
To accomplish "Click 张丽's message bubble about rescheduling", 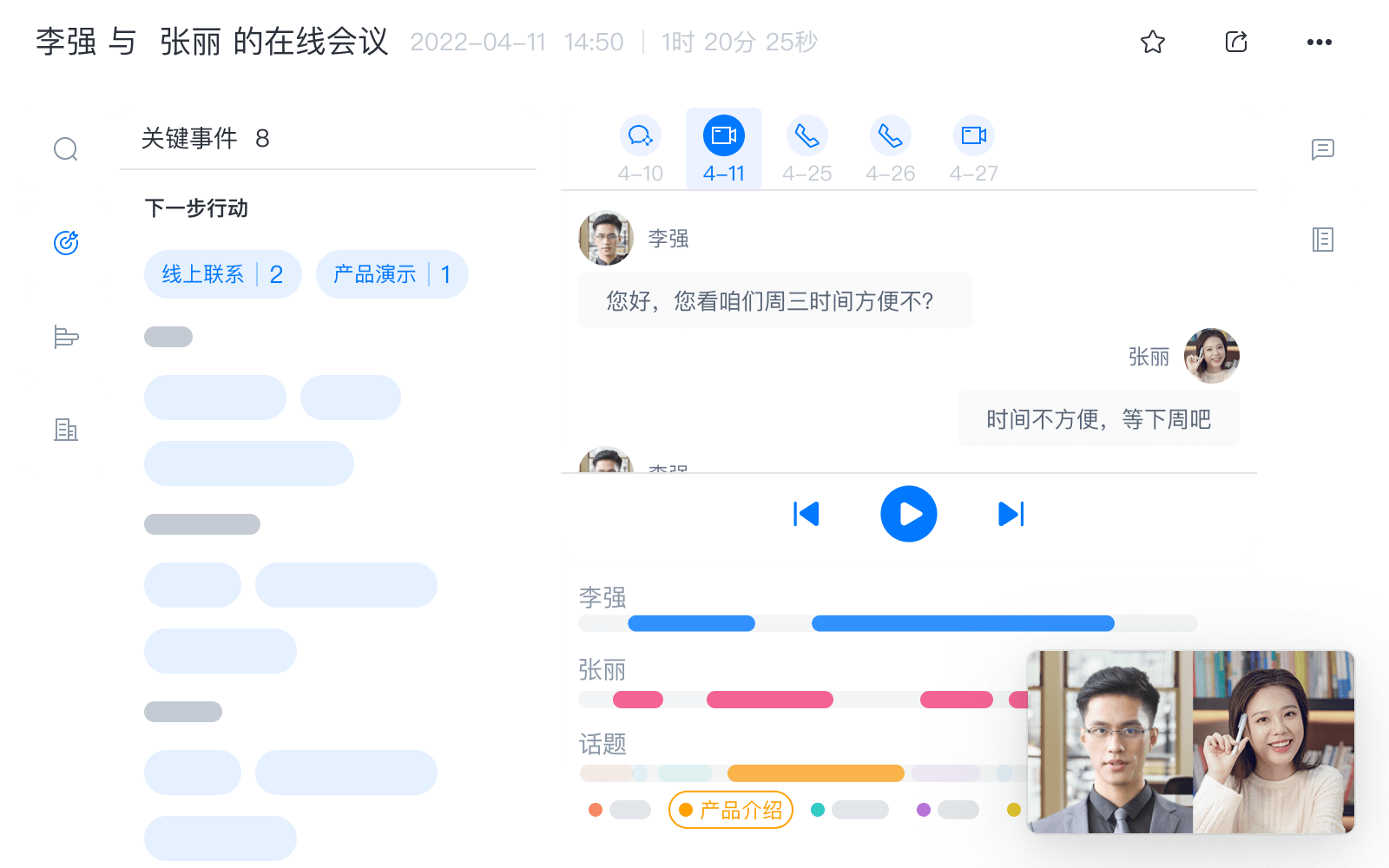I will (1099, 418).
